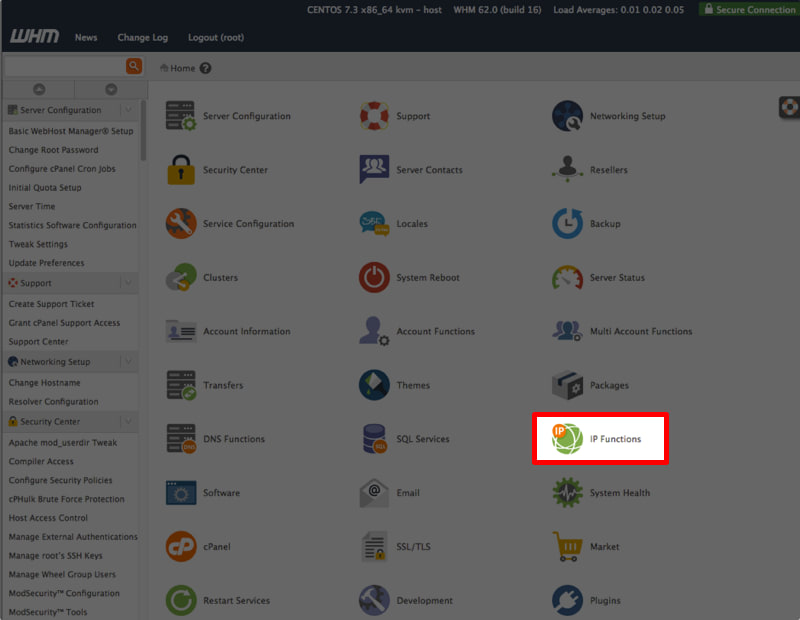
Task: Collapse the Security Center sidebar section chevron
Action: (x=129, y=421)
